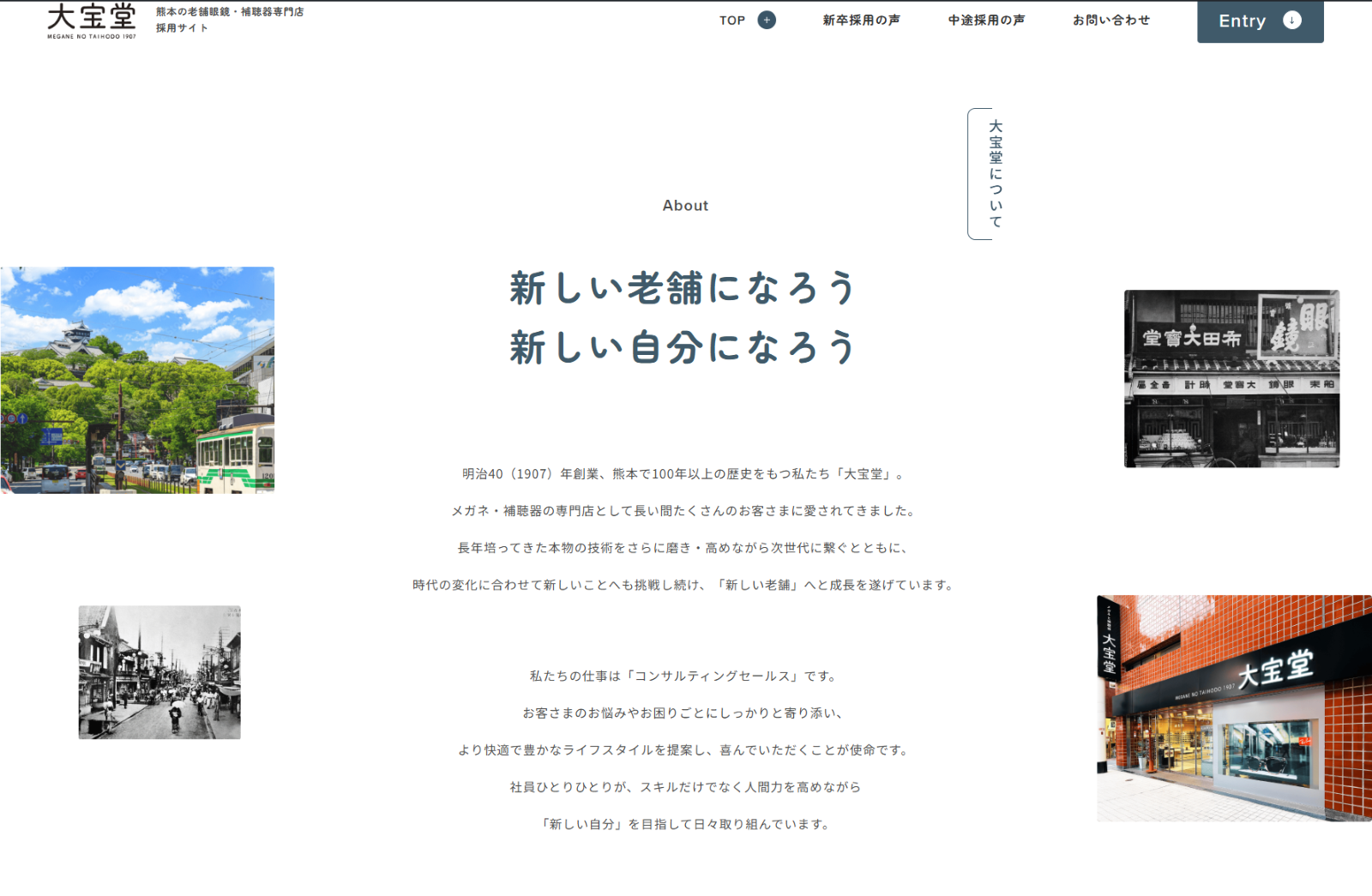Click the コンサルティングセールス paragraph text
This screenshot has height=896, width=1372.
[683, 675]
